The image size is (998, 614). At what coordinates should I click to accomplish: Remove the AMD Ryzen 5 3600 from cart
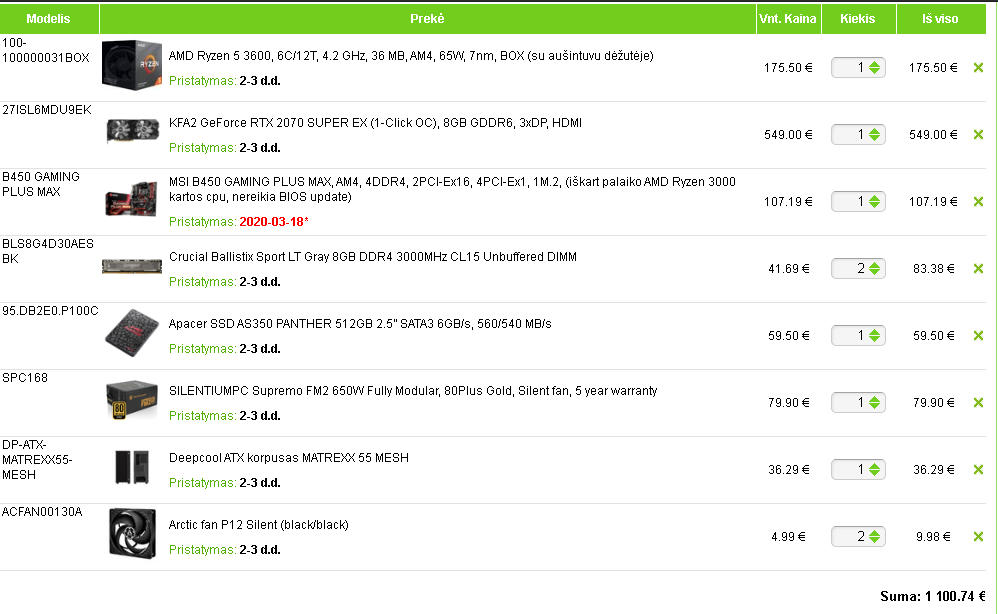[x=978, y=67]
